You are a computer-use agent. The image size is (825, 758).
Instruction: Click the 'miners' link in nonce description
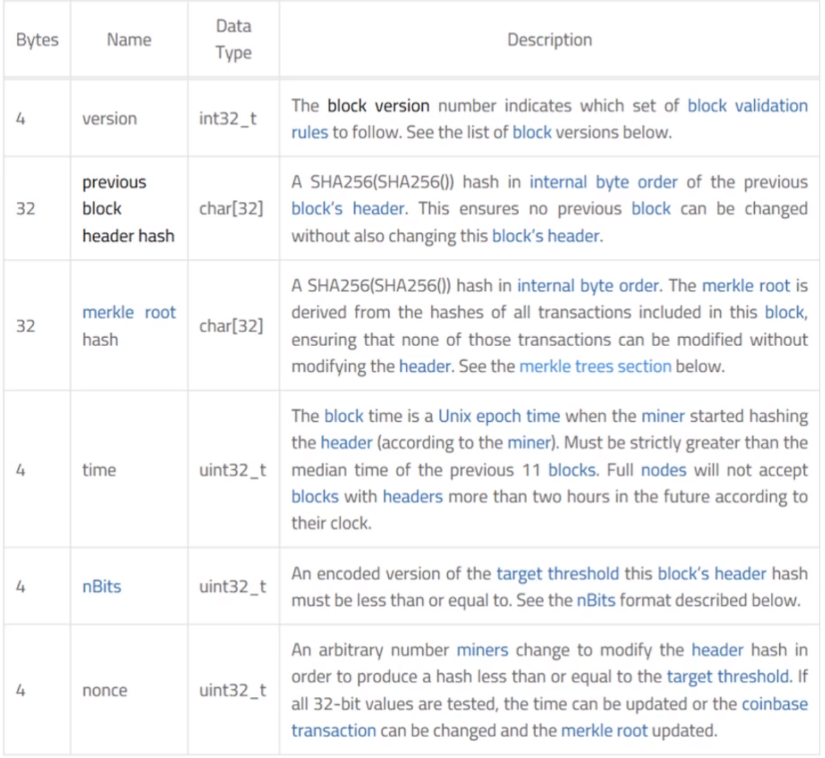tap(482, 650)
